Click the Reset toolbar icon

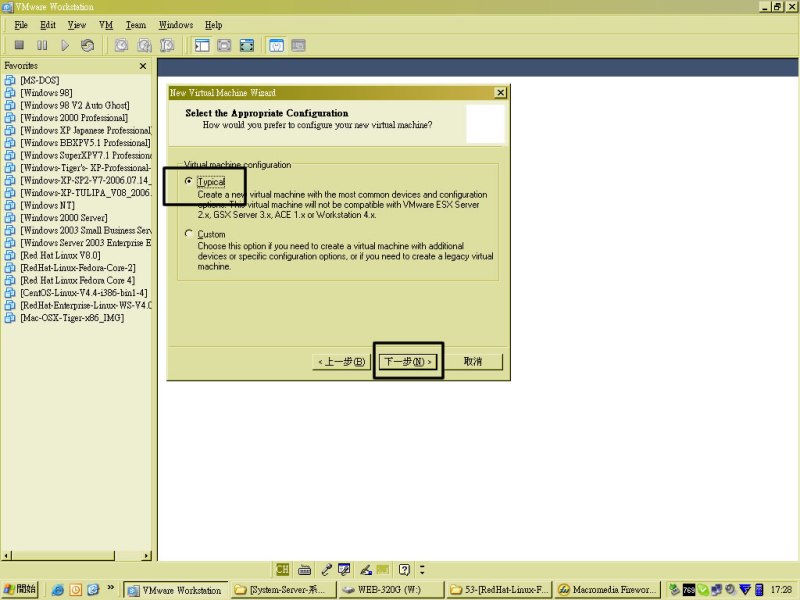87,45
